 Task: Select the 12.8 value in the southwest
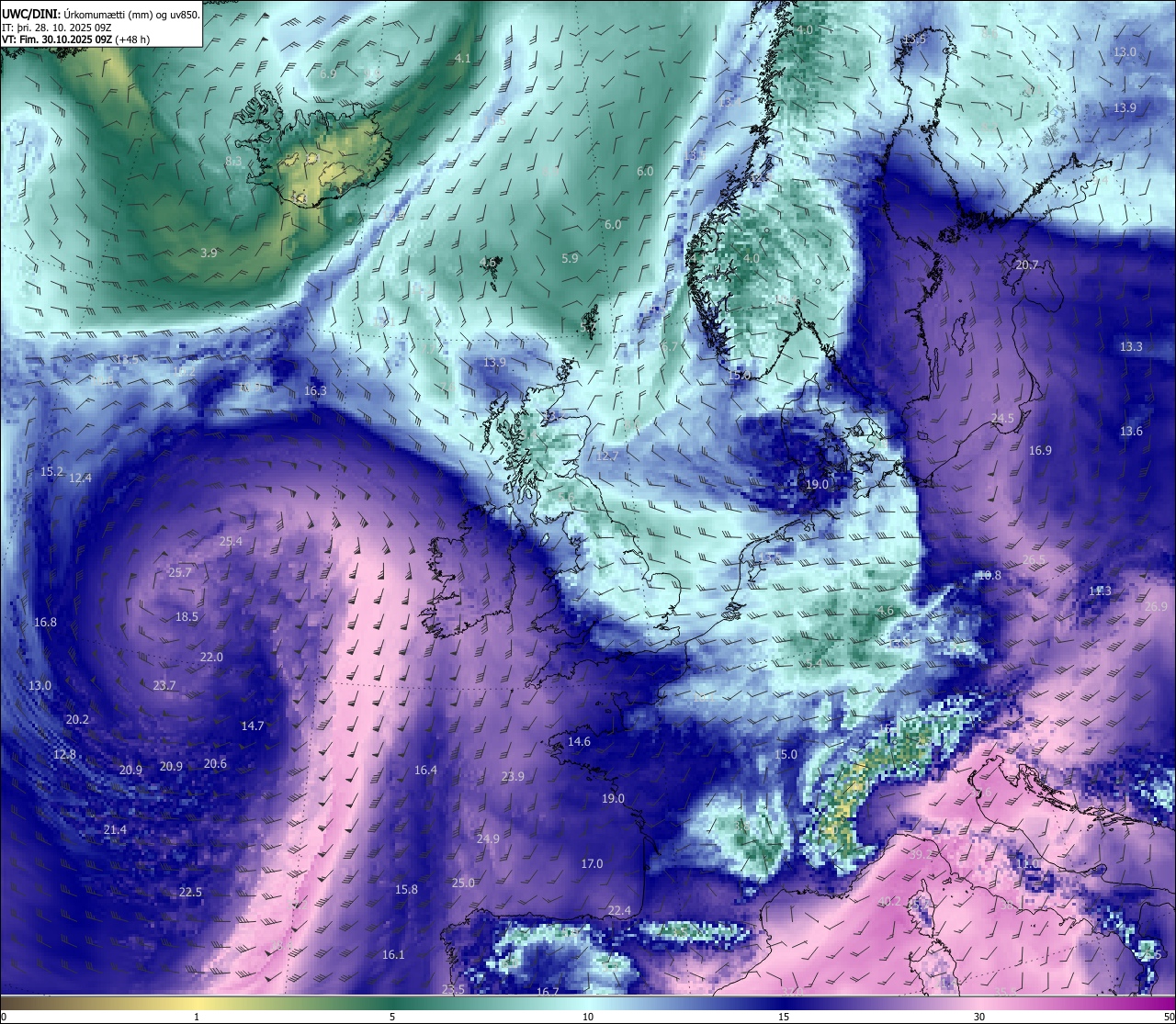tap(64, 754)
